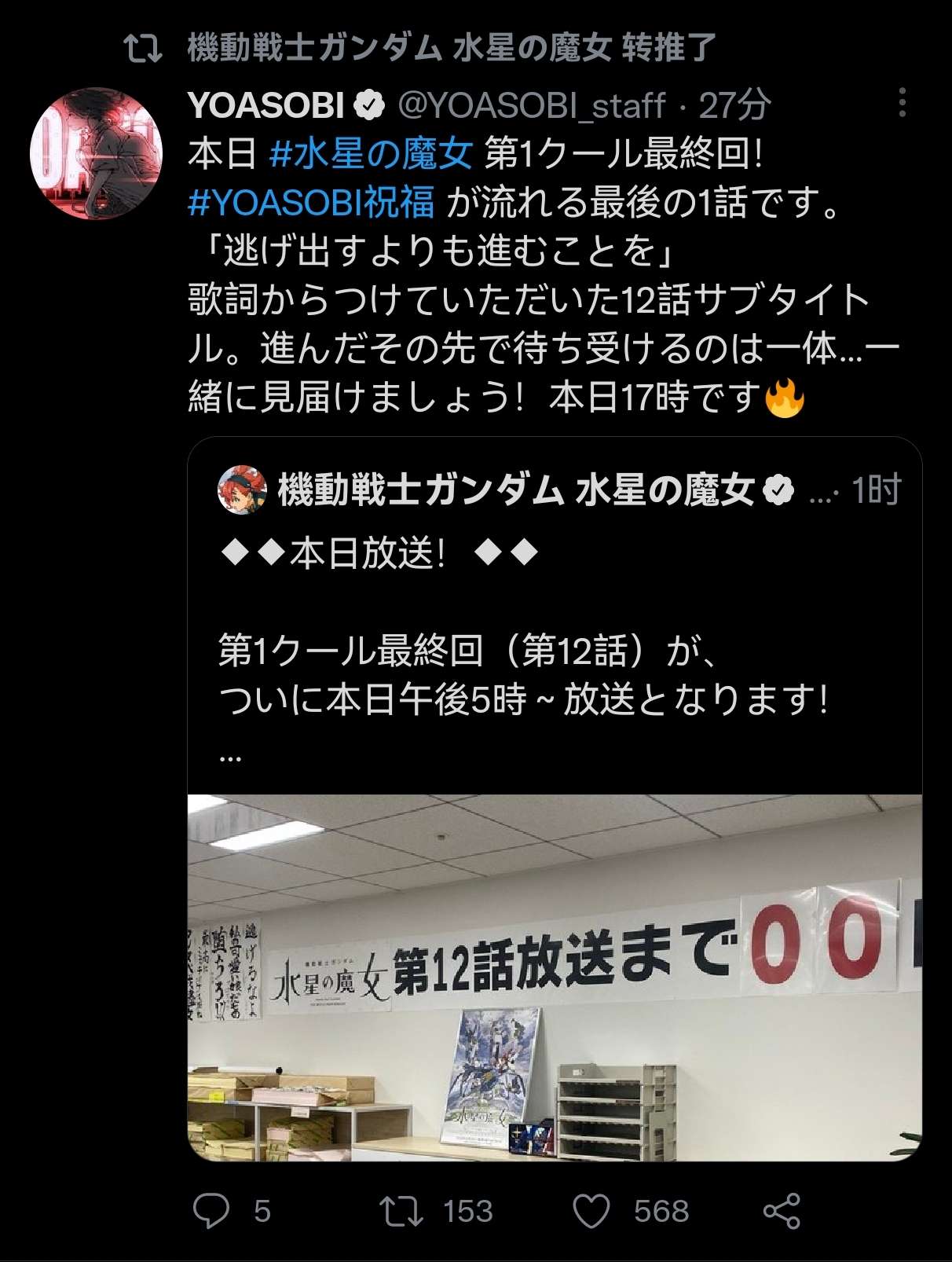Open quoted tweet's Gundam avatar
The height and width of the screenshot is (1262, 952).
point(242,490)
